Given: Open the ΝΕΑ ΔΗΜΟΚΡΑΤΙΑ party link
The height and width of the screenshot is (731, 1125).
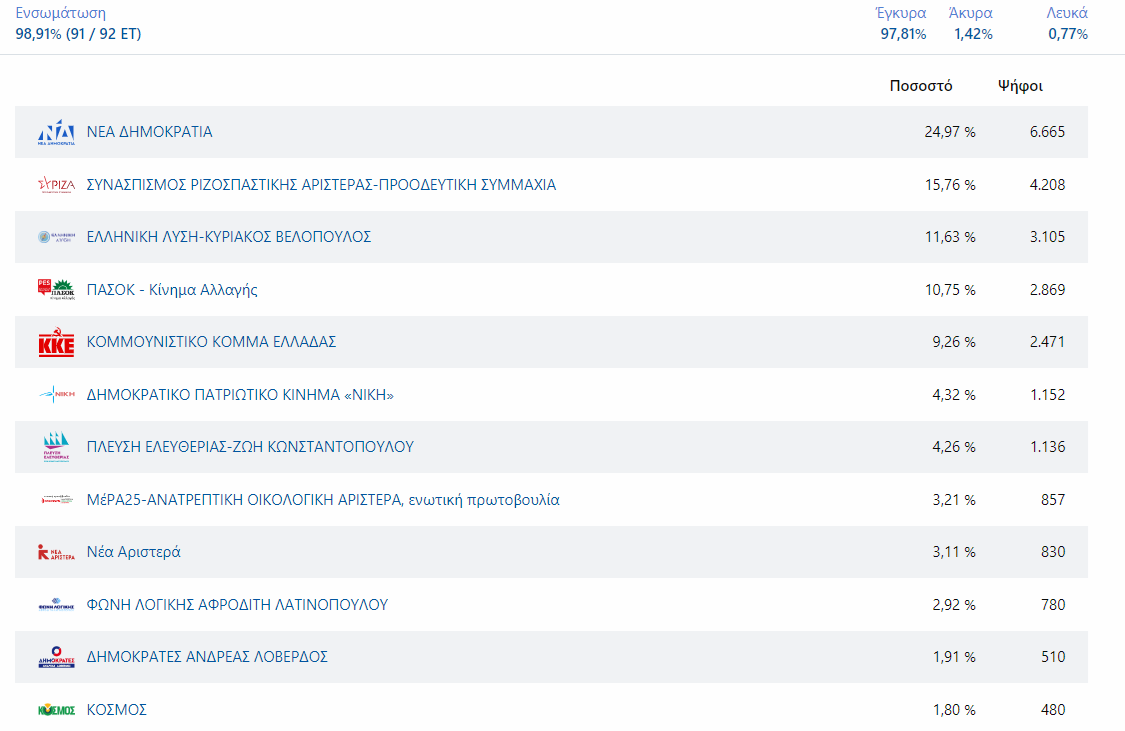Looking at the screenshot, I should [x=149, y=132].
